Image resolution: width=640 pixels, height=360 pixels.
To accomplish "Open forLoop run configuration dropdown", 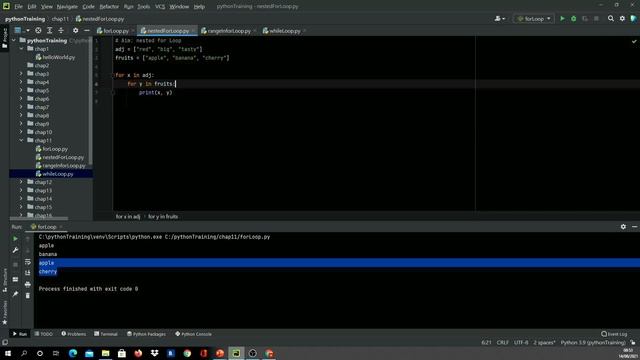I will pos(533,18).
